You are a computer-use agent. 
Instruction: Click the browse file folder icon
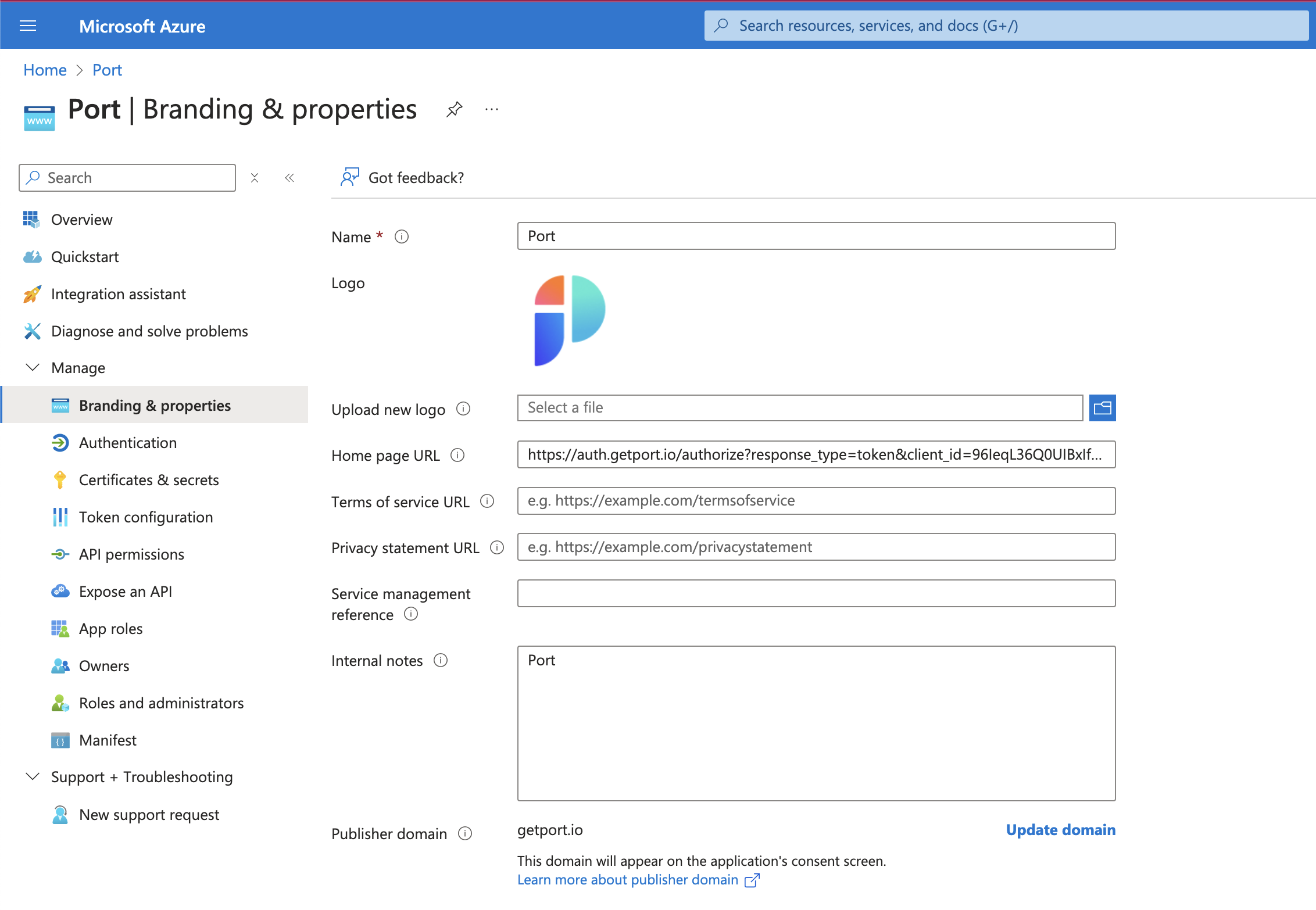click(x=1102, y=408)
